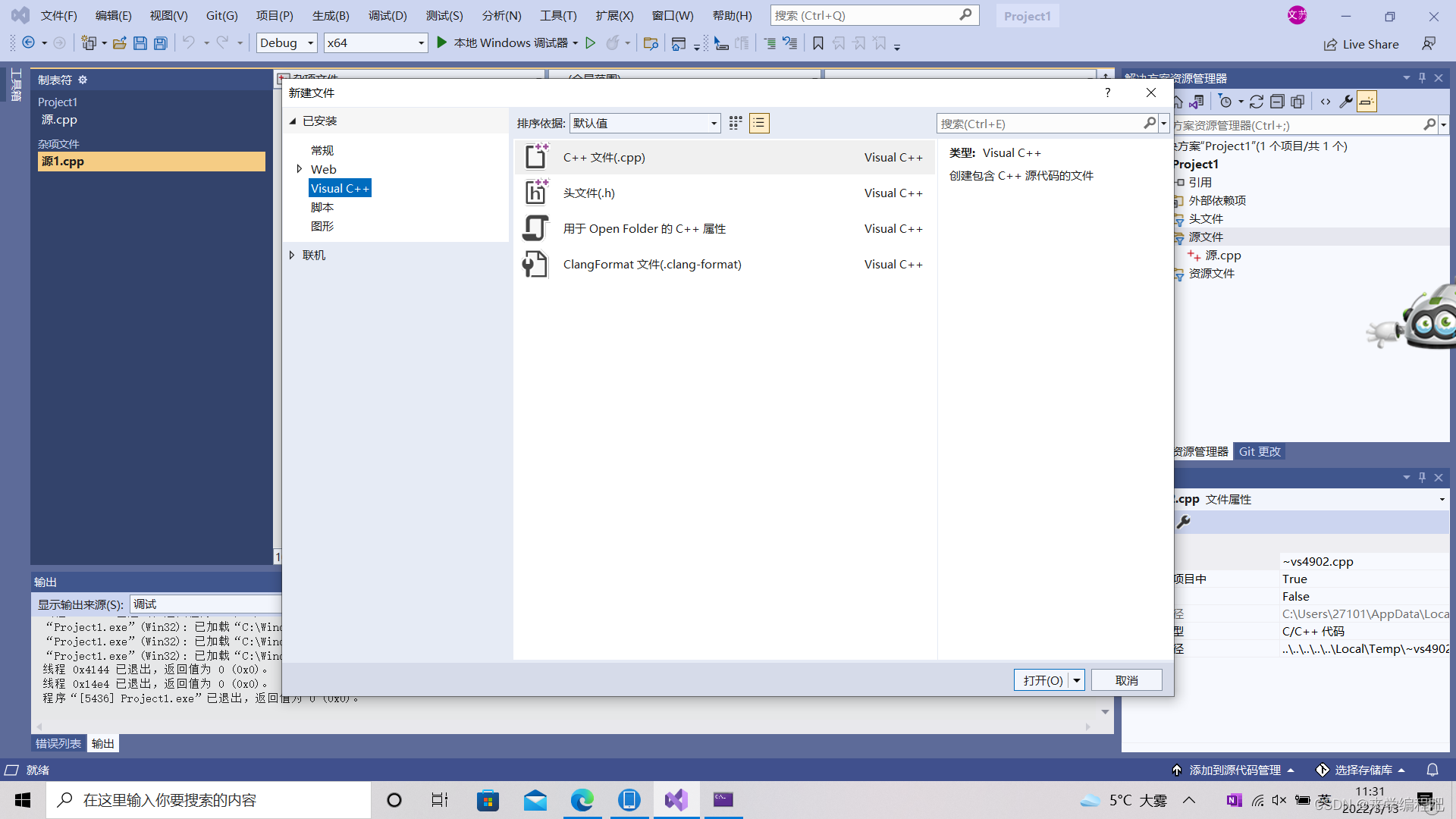
Task: Switch to medium icons list view
Action: click(758, 124)
